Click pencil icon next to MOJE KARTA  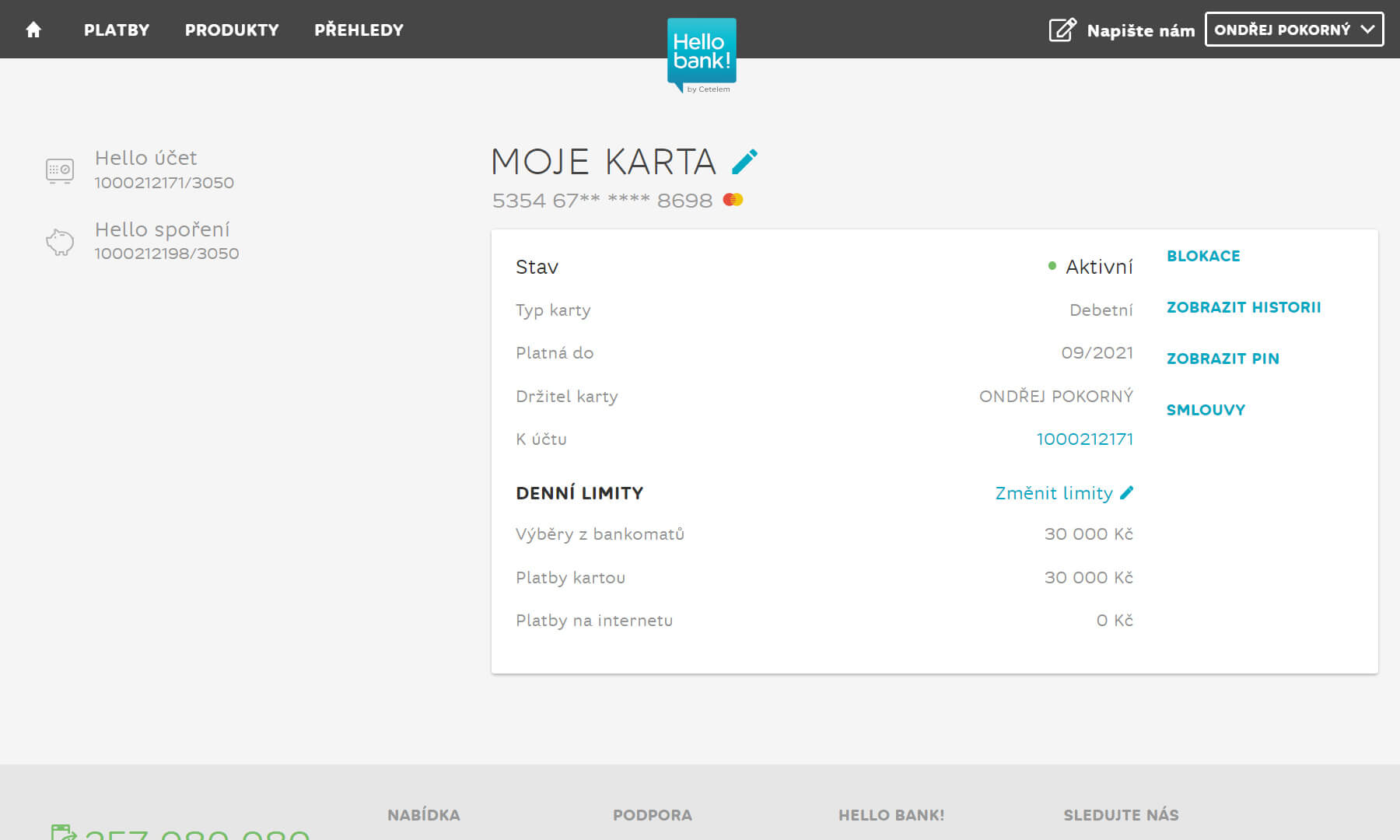point(744,162)
